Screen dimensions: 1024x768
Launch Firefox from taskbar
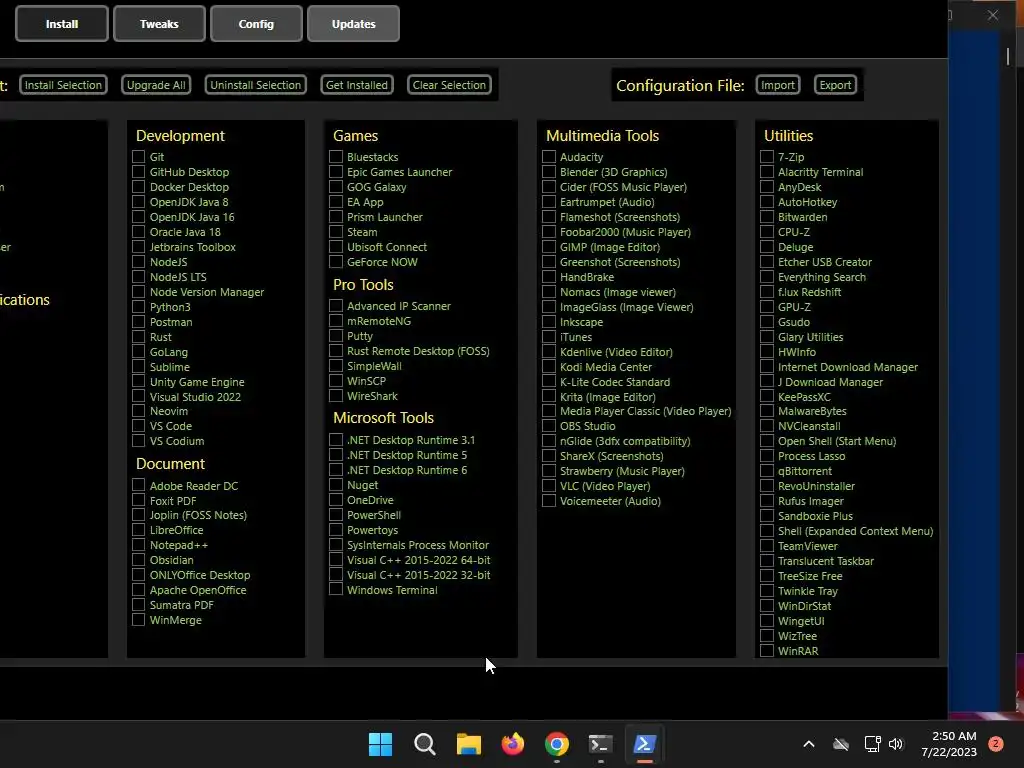[x=513, y=744]
